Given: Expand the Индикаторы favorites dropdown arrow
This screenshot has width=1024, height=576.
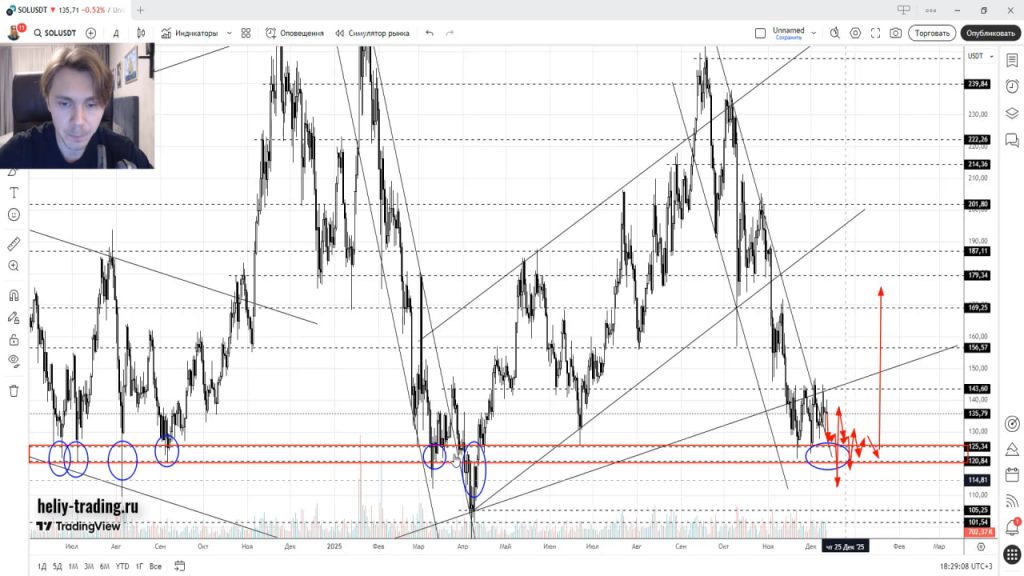Looking at the screenshot, I should pyautogui.click(x=229, y=33).
